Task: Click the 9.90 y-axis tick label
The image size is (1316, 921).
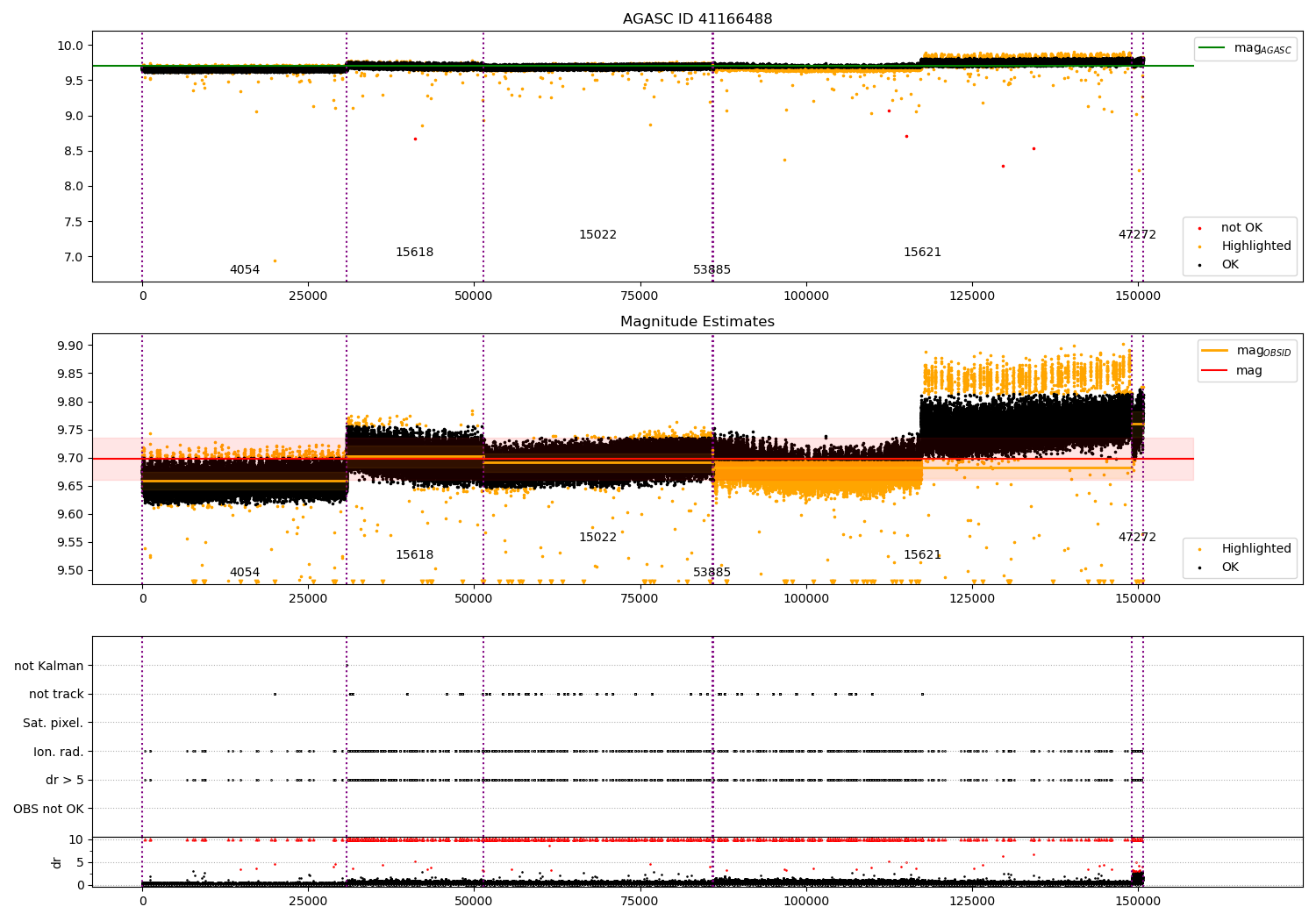Action: [72, 346]
